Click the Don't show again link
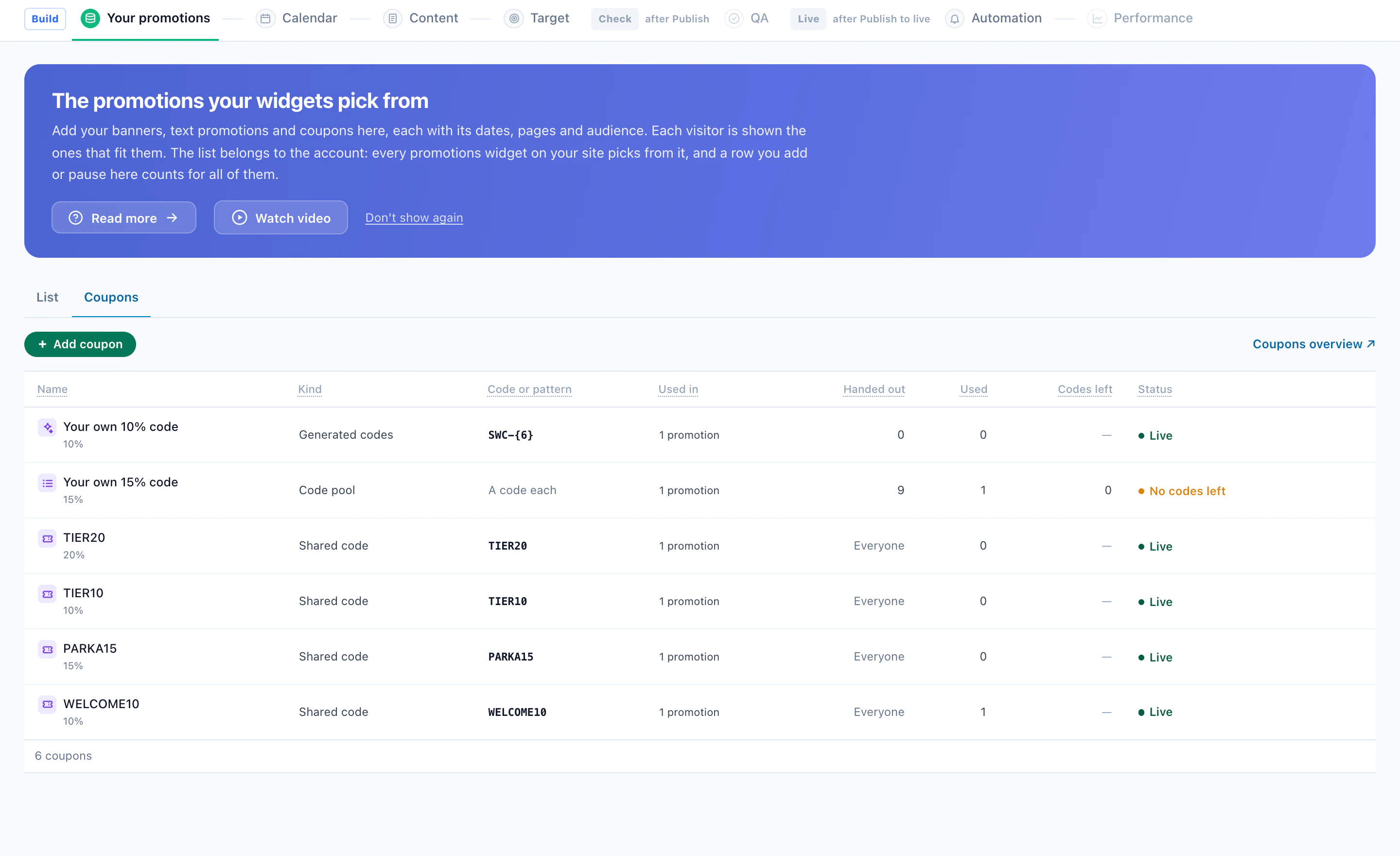The width and height of the screenshot is (1400, 856). tap(414, 218)
